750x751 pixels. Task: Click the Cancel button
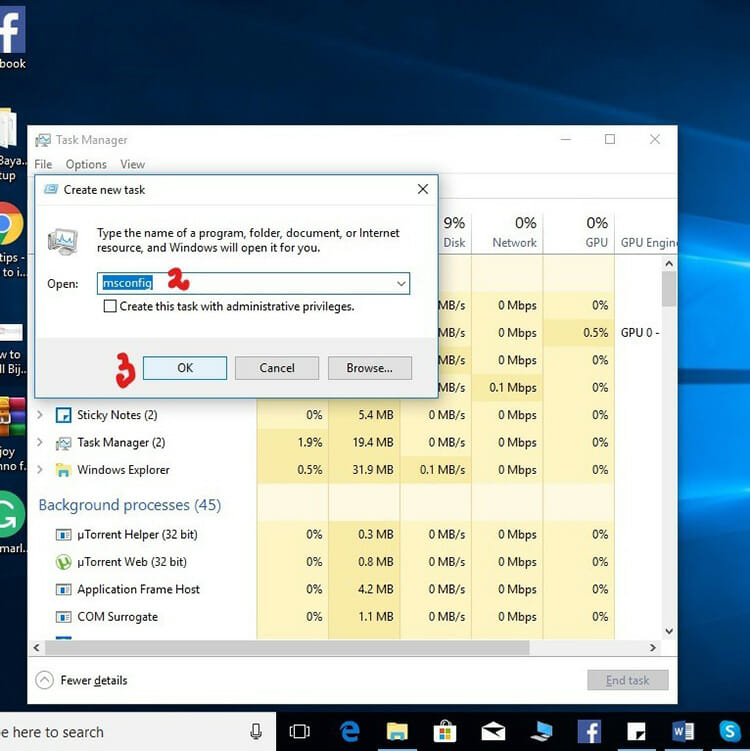click(x=277, y=368)
